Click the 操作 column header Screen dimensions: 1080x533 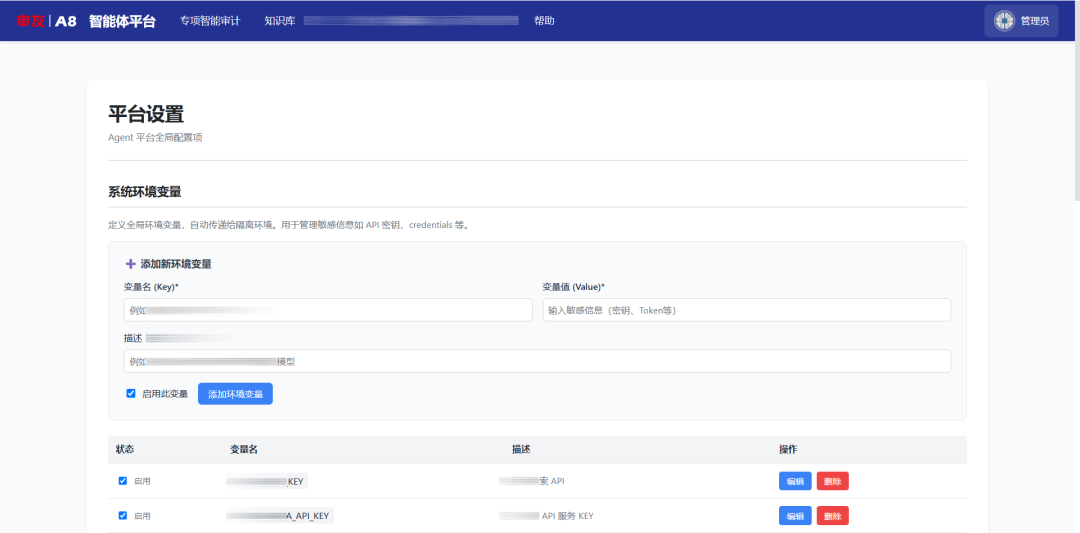coord(788,449)
